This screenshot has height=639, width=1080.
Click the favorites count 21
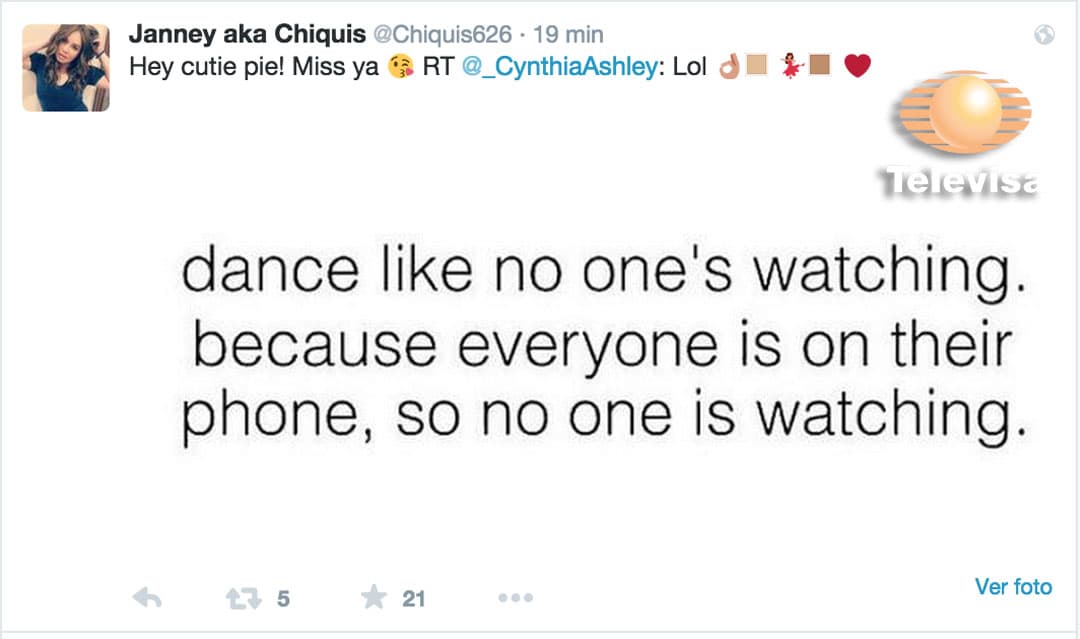point(413,599)
